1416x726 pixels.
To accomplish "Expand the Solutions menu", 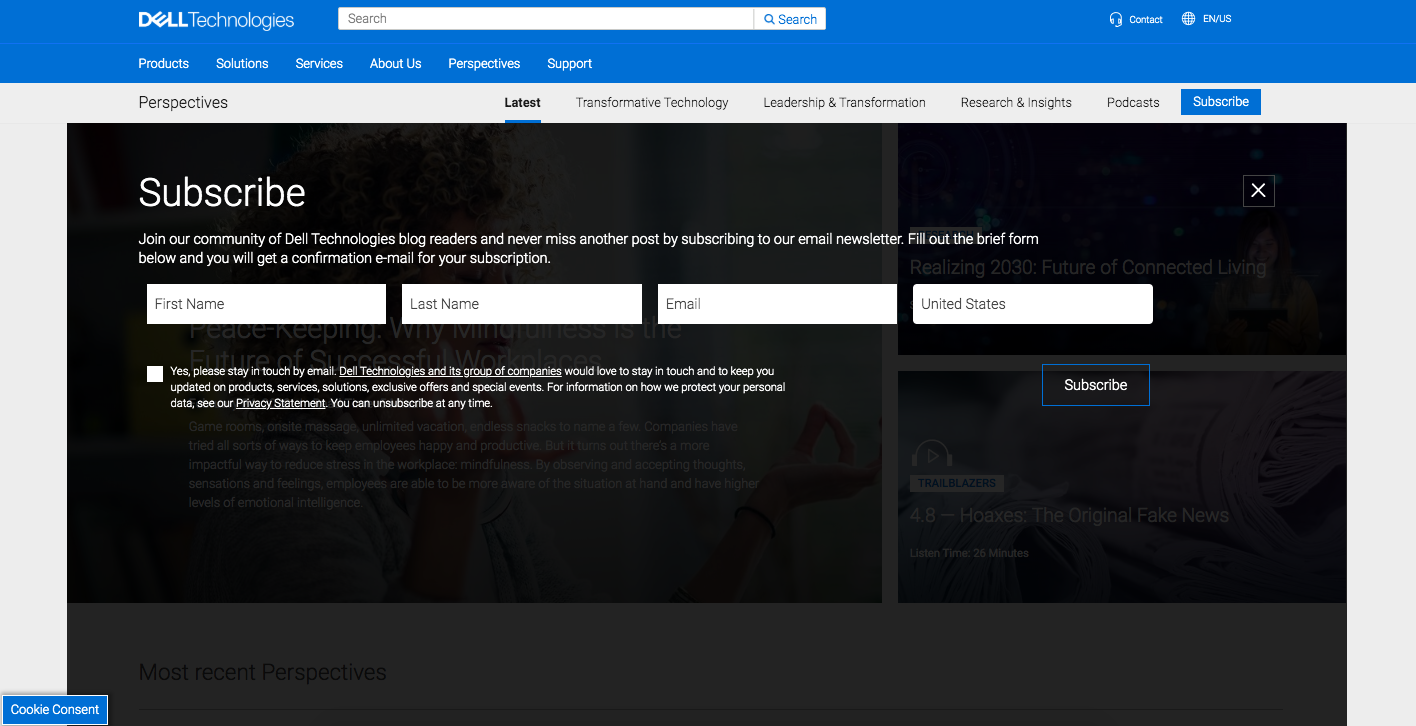I will point(242,63).
